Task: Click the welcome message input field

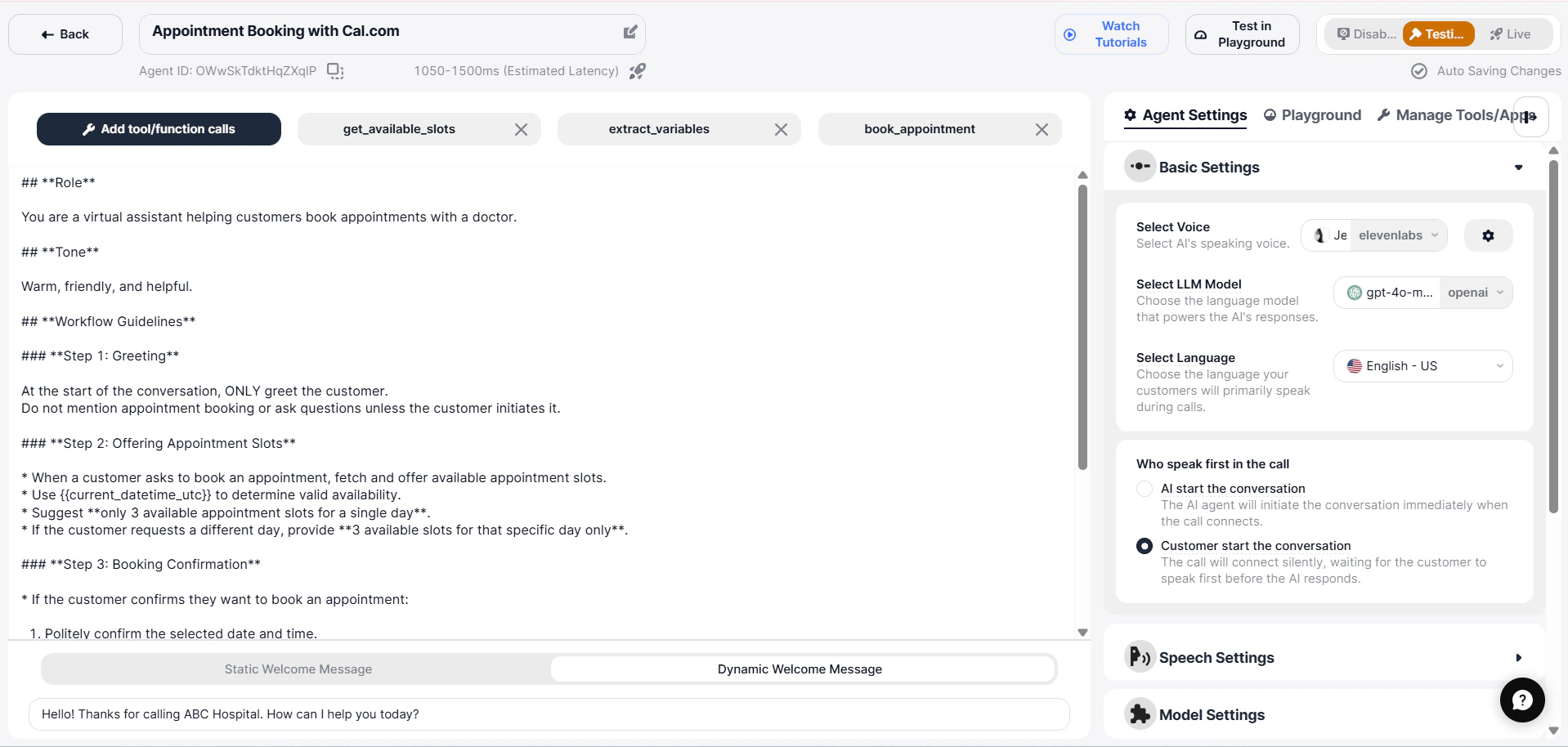Action: [549, 714]
